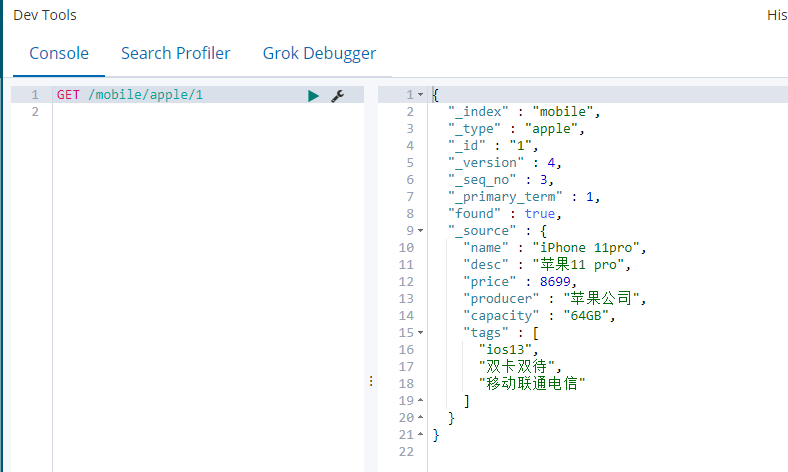
Task: Switch to the Search Profiler tab
Action: (175, 53)
